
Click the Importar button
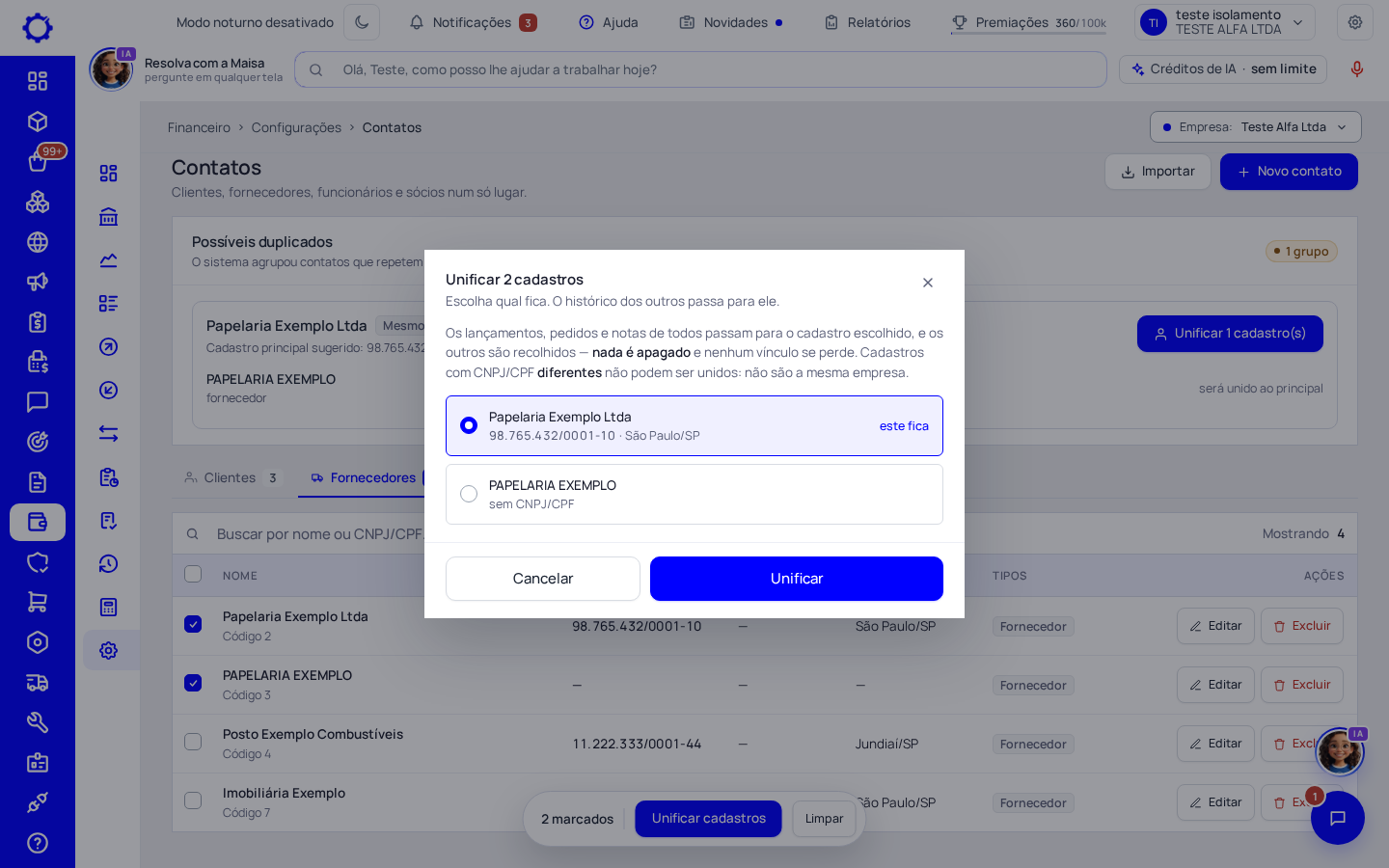pos(1157,172)
